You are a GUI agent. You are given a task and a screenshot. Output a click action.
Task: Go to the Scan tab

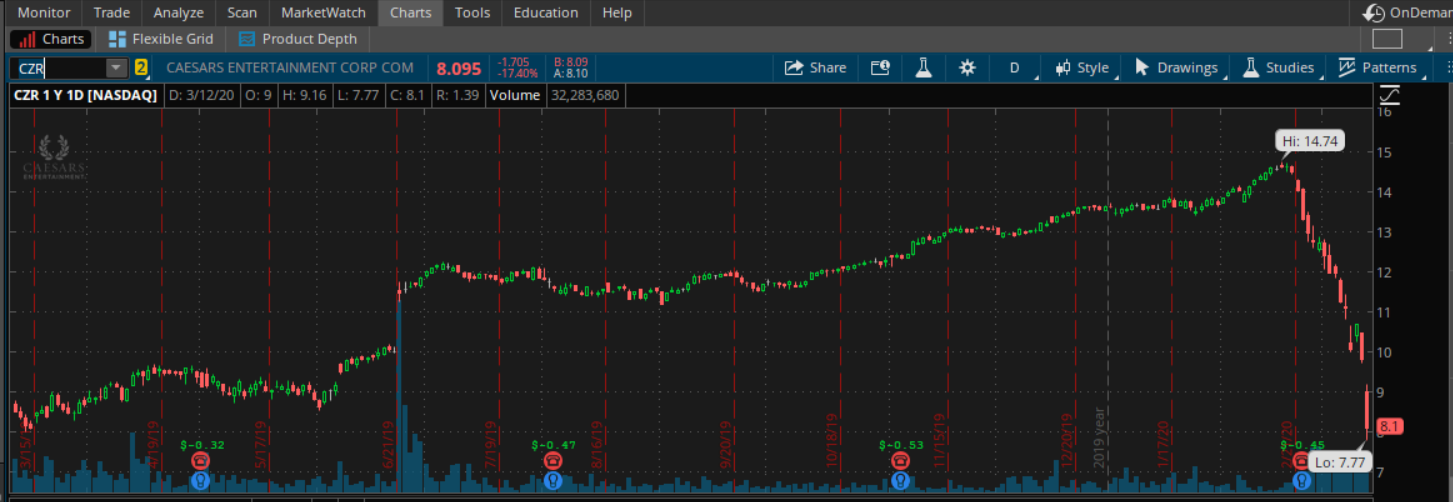coord(242,13)
